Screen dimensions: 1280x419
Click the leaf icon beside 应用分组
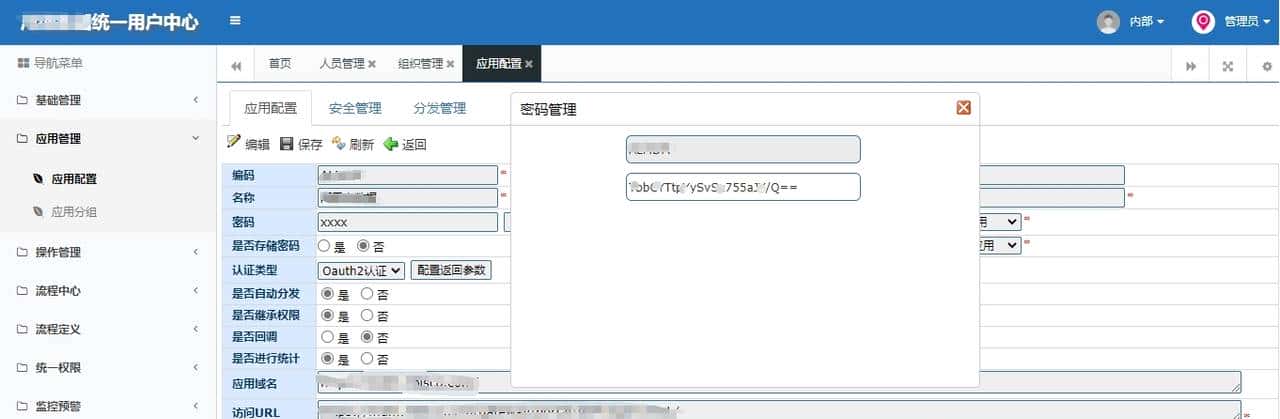tap(38, 211)
